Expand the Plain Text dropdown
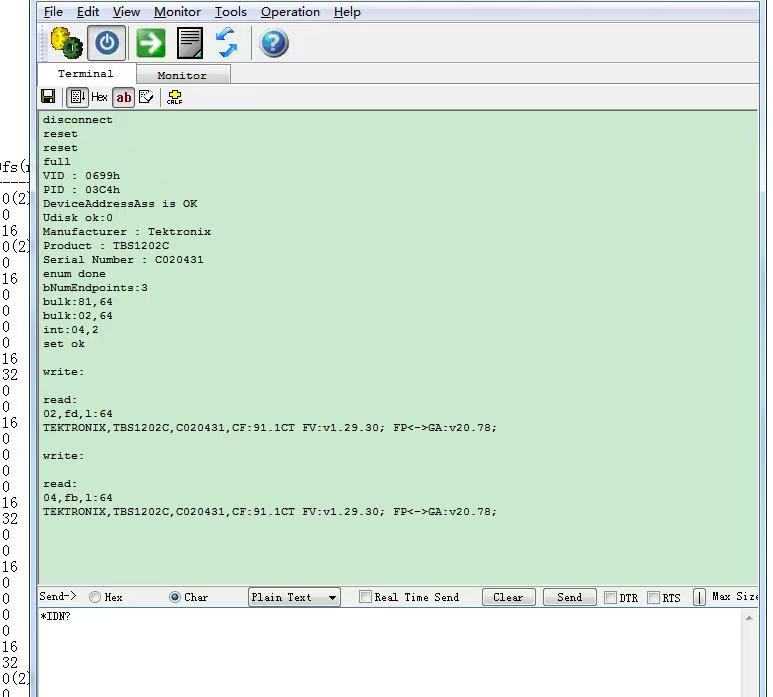Viewport: 773px width, 697px height. [x=294, y=597]
